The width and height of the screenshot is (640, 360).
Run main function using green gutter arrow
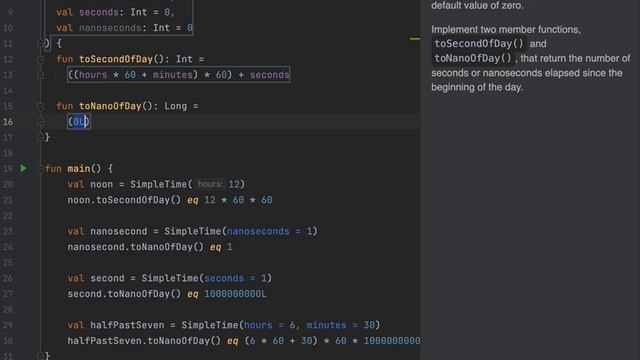point(24,168)
